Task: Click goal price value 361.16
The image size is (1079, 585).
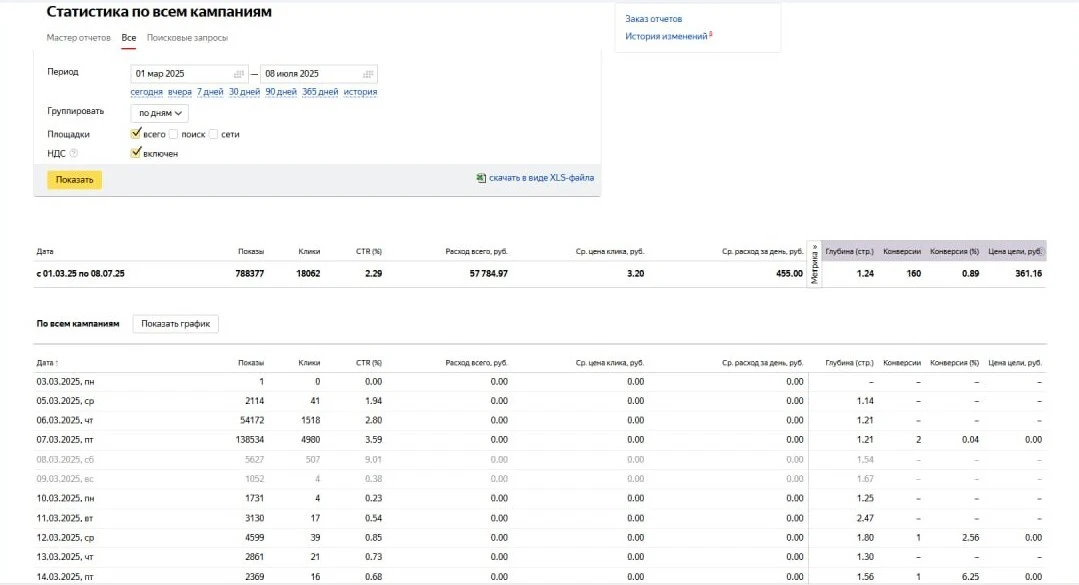Action: pos(1029,273)
